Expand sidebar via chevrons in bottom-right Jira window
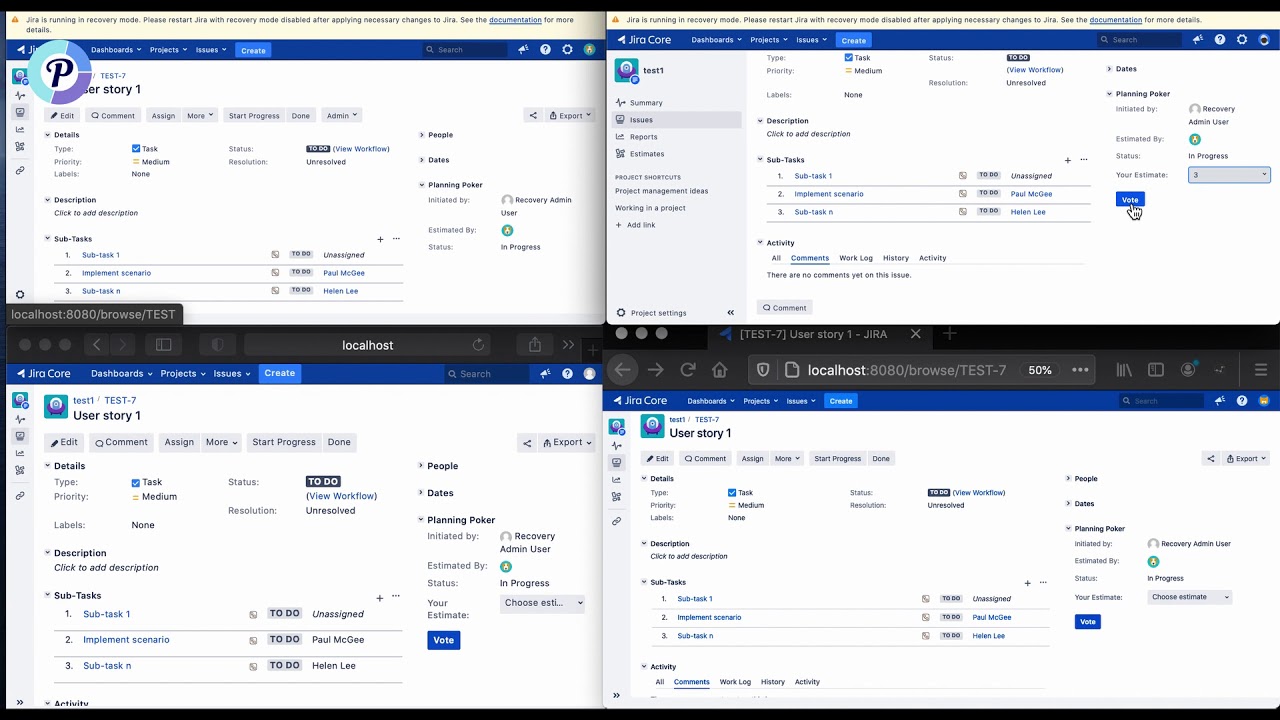Viewport: 1280px width, 720px height. pyautogui.click(x=616, y=695)
